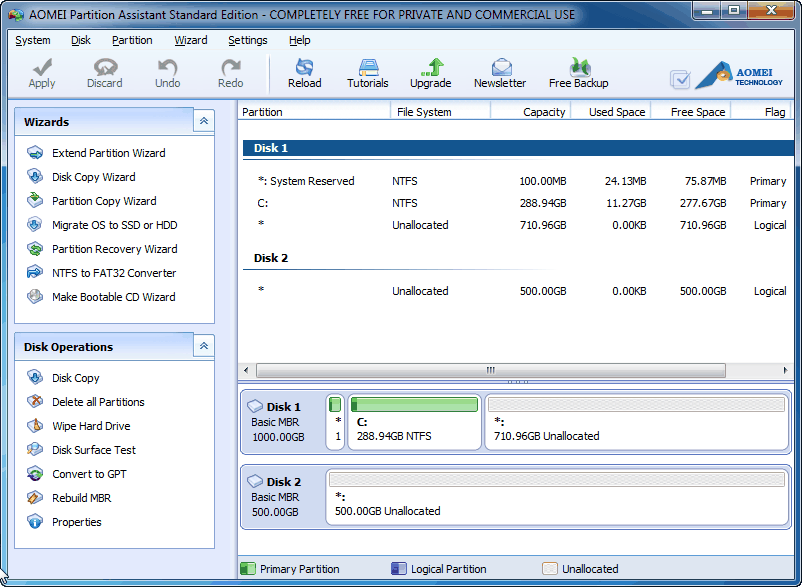Click the Reload toolbar icon

tap(304, 73)
